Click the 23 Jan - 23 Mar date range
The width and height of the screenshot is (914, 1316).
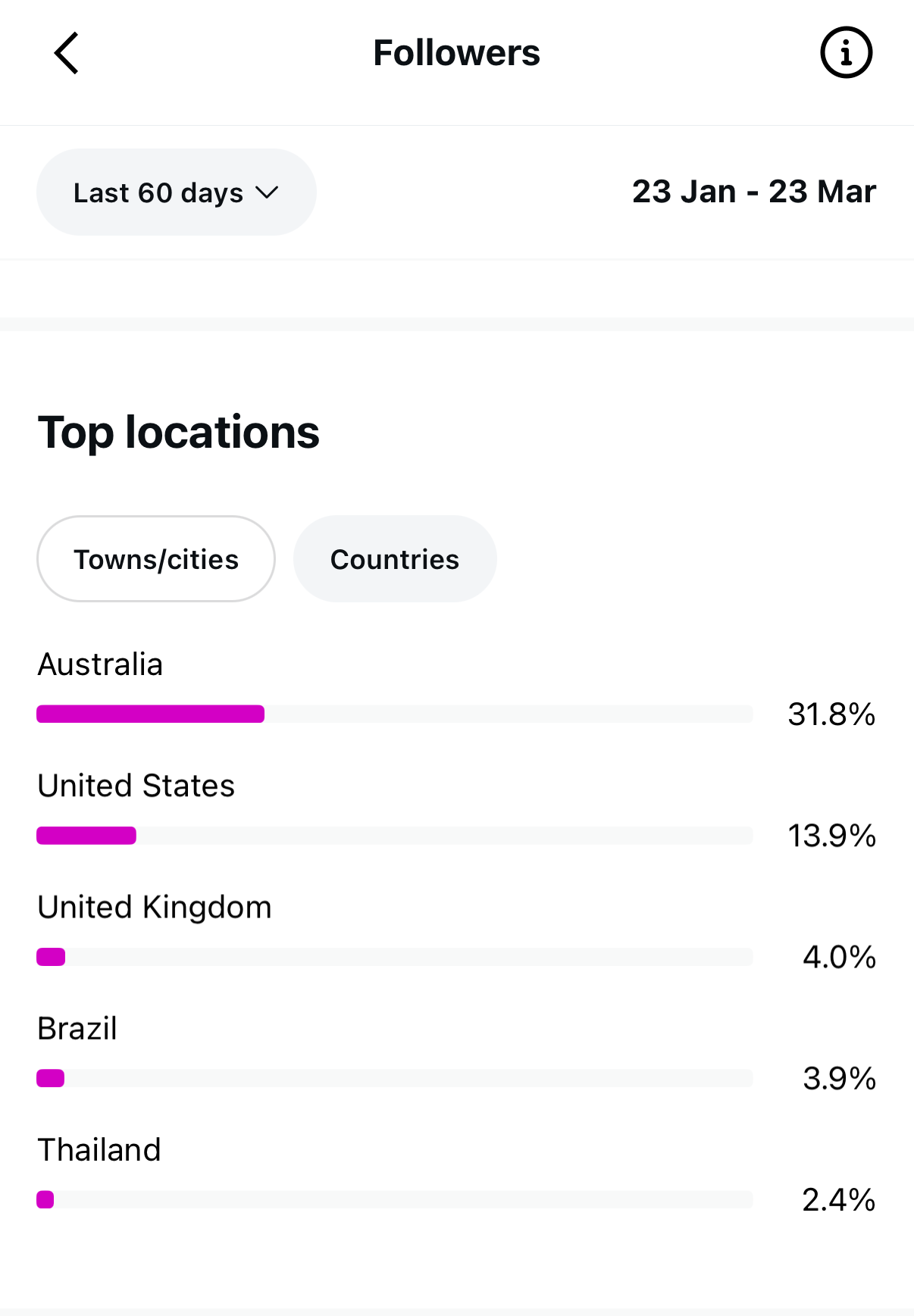pyautogui.click(x=754, y=192)
